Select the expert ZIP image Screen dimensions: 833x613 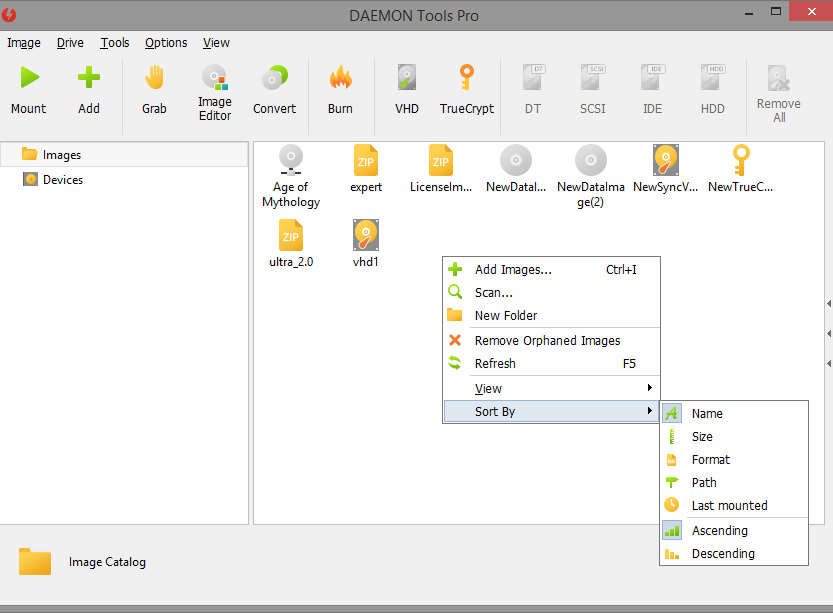point(366,169)
